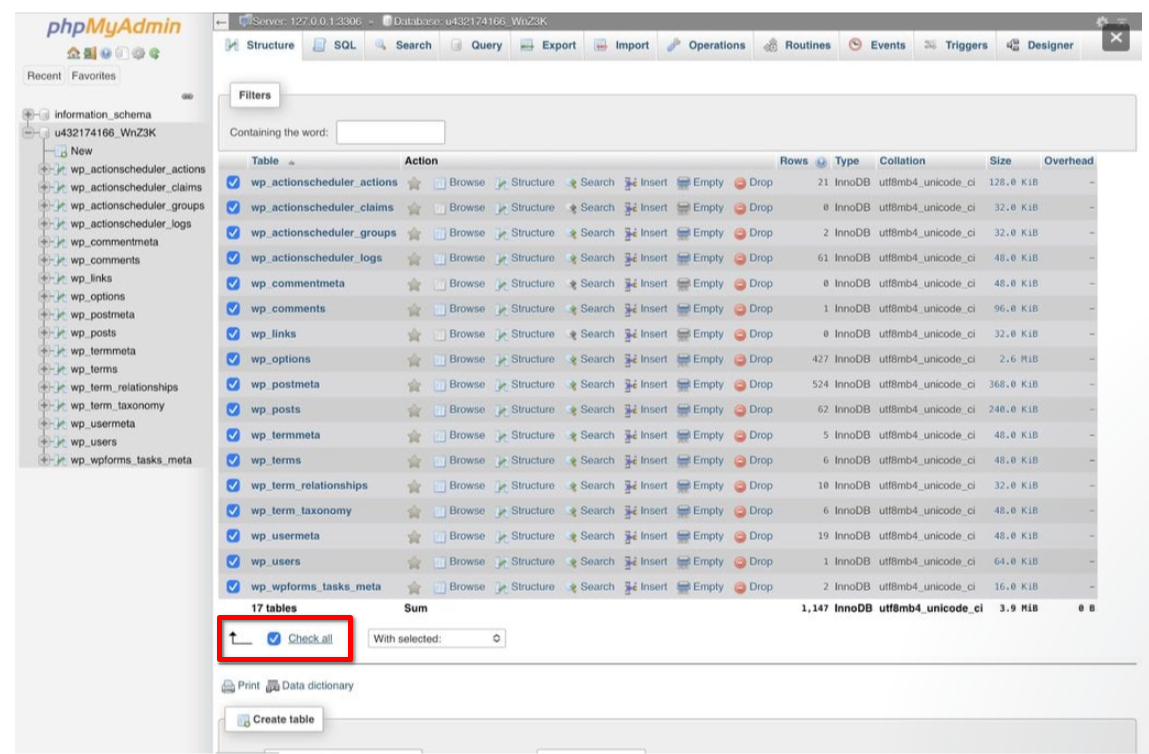Select New in the sidebar tree

click(81, 151)
